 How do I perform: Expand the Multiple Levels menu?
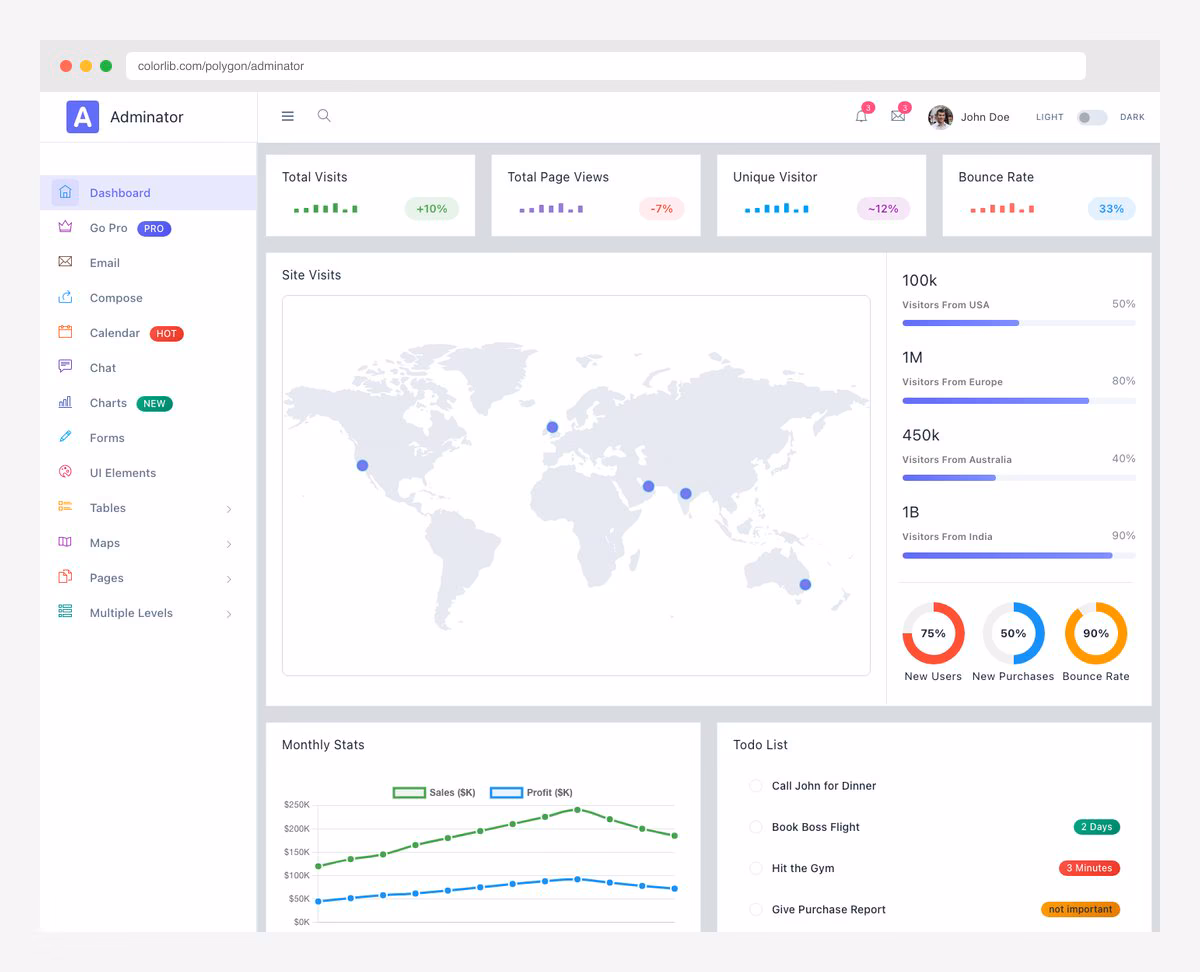pos(130,612)
